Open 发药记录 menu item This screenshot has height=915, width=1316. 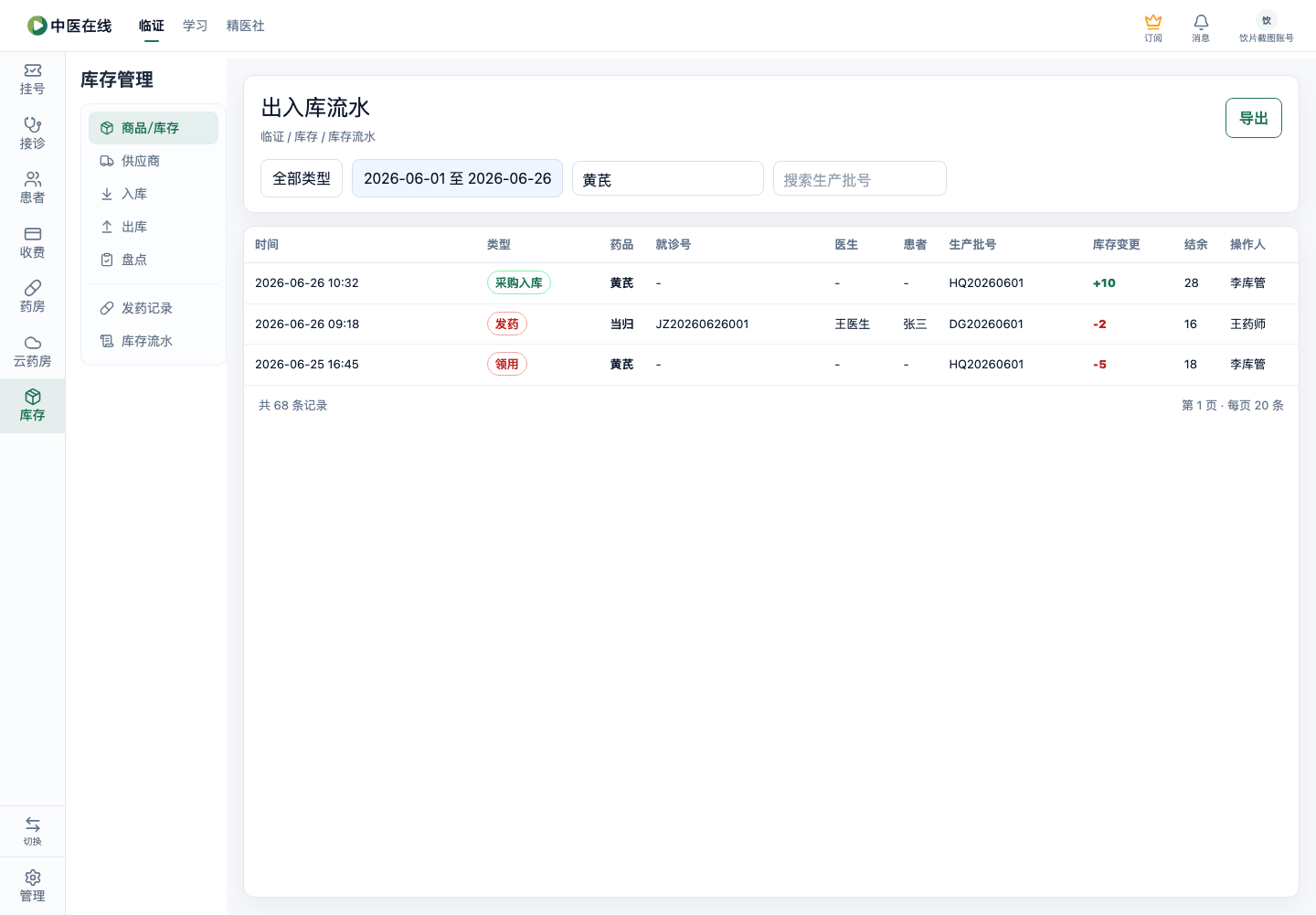click(x=154, y=308)
